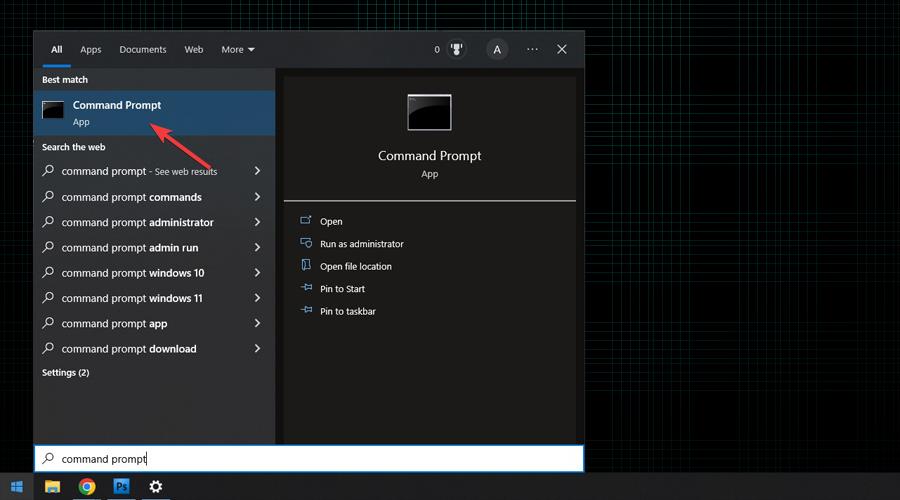Switch to the Documents tab
This screenshot has height=500, width=900.
coord(143,49)
